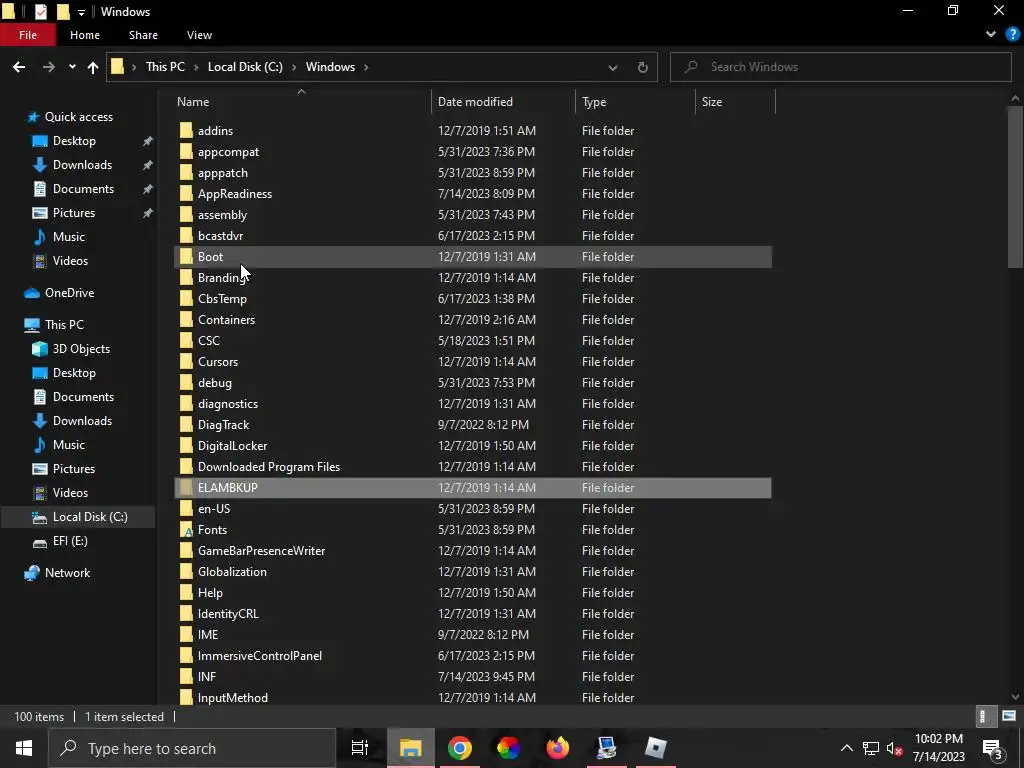
Task: Open Task View from the taskbar
Action: tap(360, 748)
